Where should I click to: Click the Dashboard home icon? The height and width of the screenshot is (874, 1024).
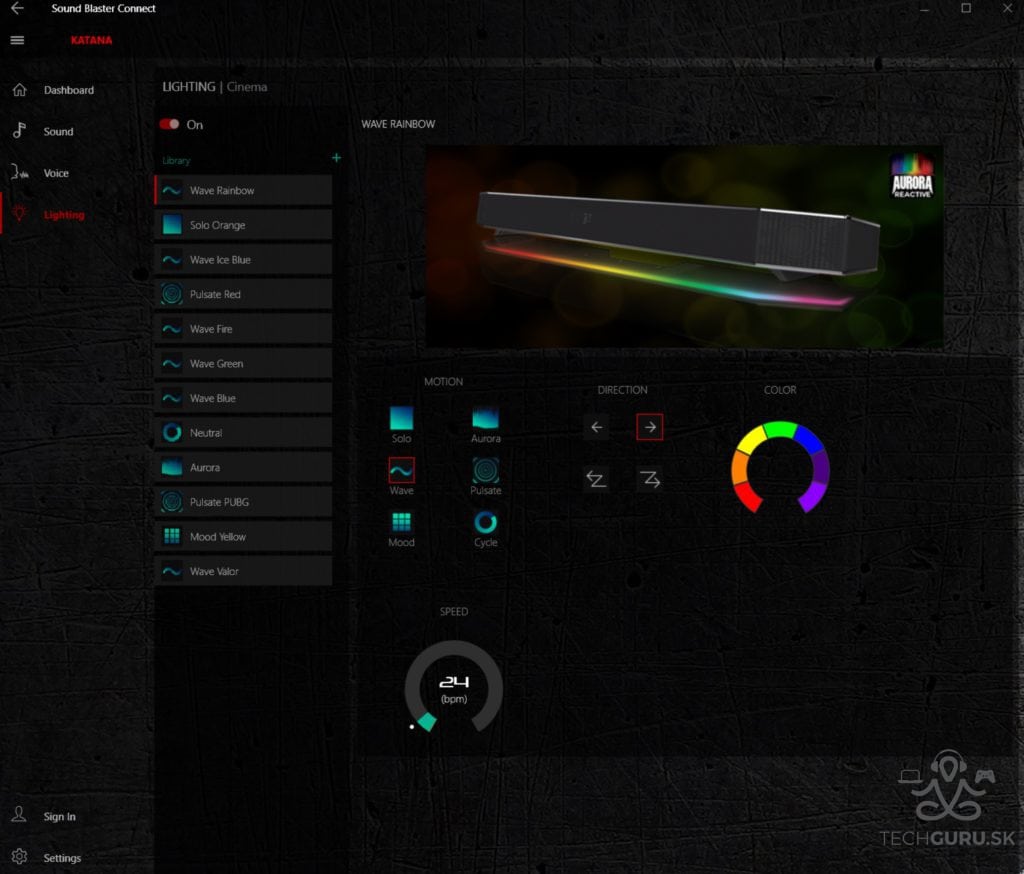pos(20,89)
